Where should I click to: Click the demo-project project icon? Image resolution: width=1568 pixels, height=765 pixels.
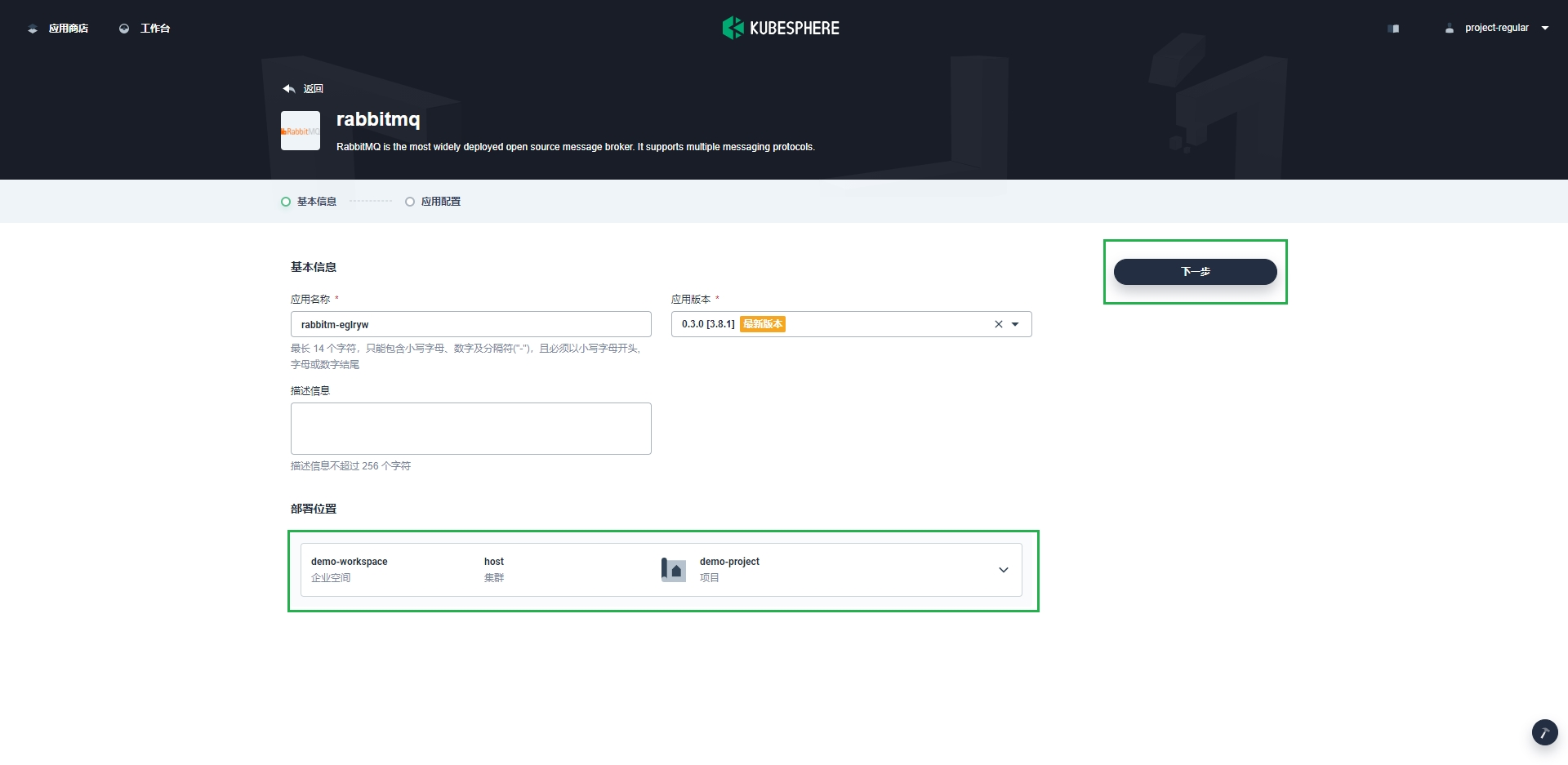[674, 570]
